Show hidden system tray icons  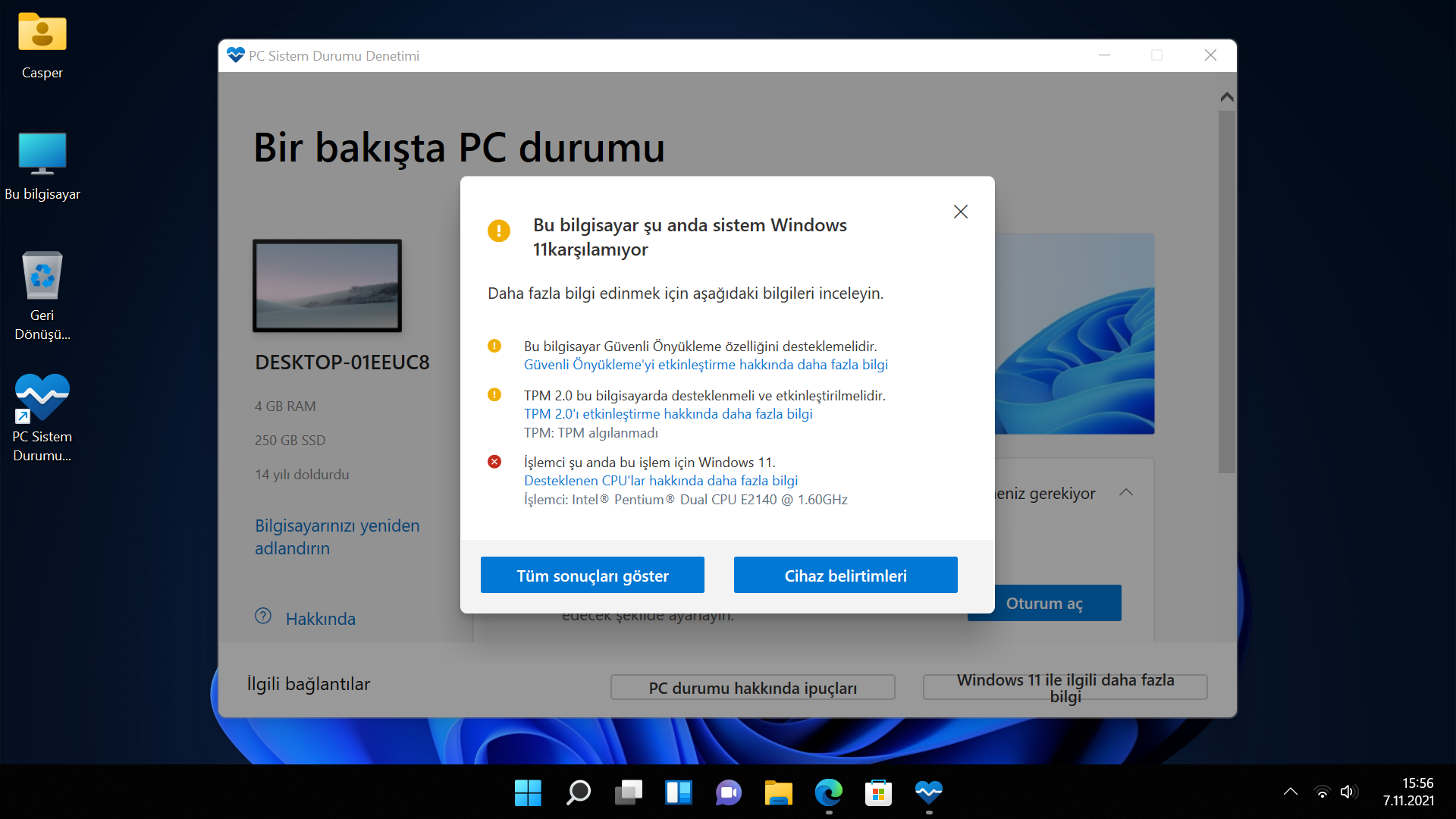(1290, 792)
